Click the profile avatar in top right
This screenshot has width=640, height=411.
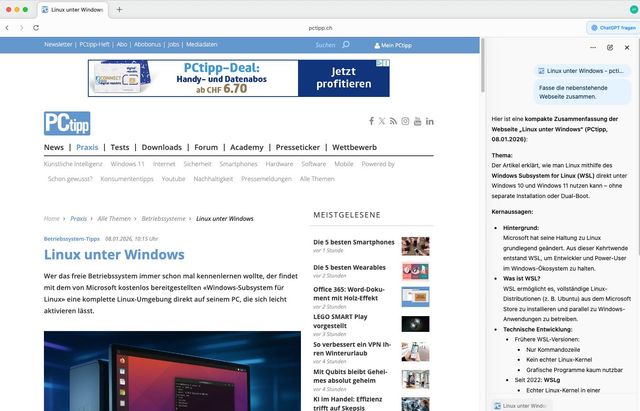[x=634, y=9]
